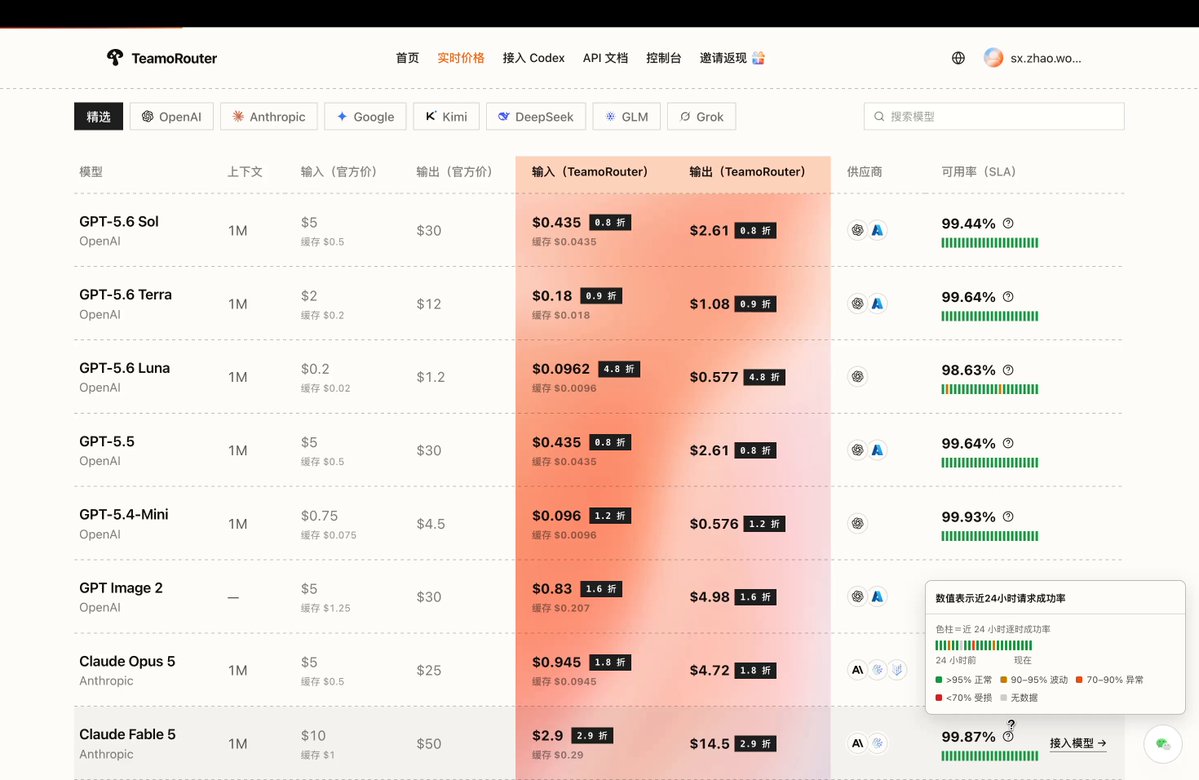The height and width of the screenshot is (780, 1199).
Task: Open the language globe icon
Action: (x=958, y=58)
